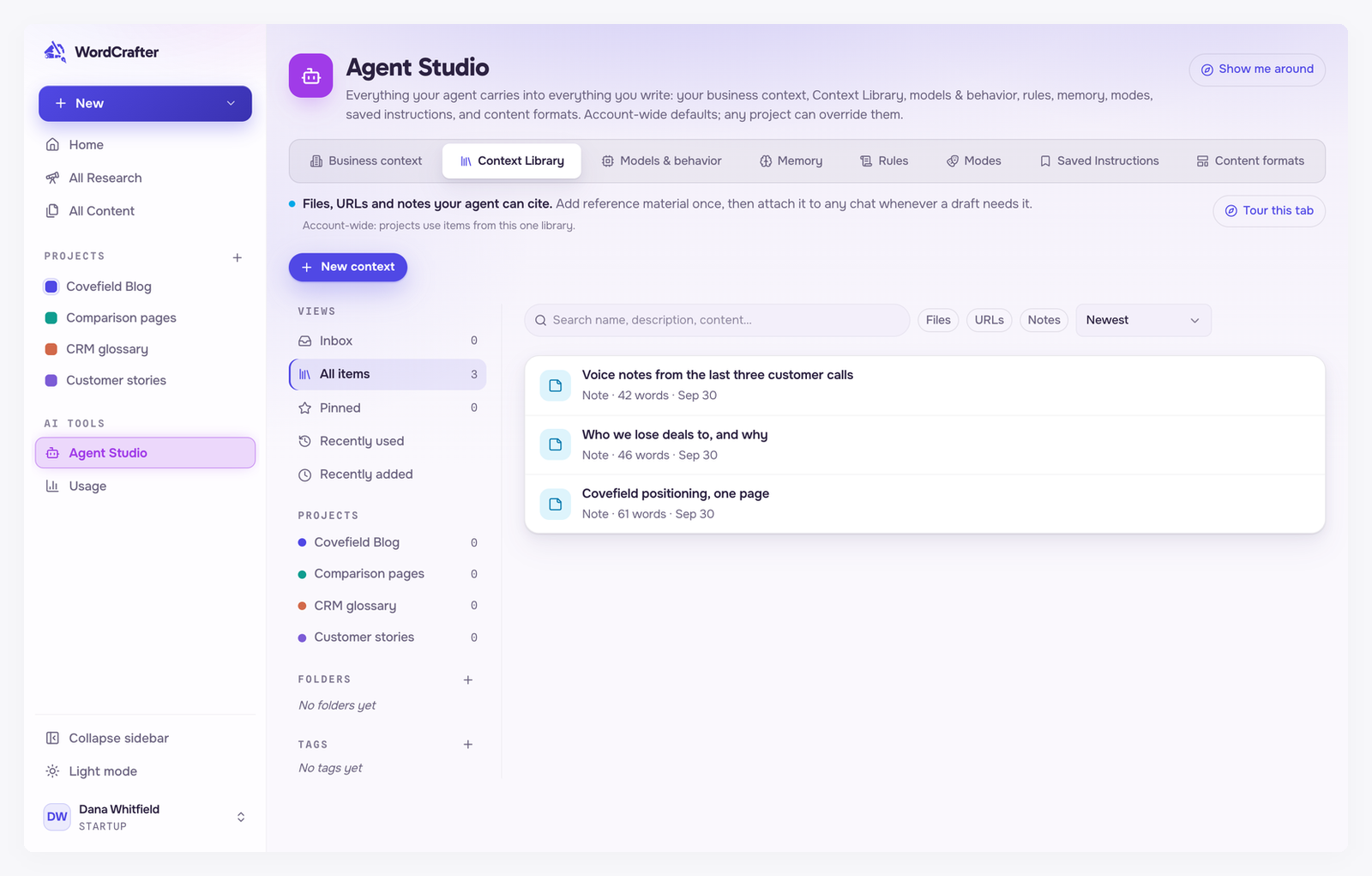Toggle Notes filter chip
Image resolution: width=1372 pixels, height=876 pixels.
(x=1044, y=320)
